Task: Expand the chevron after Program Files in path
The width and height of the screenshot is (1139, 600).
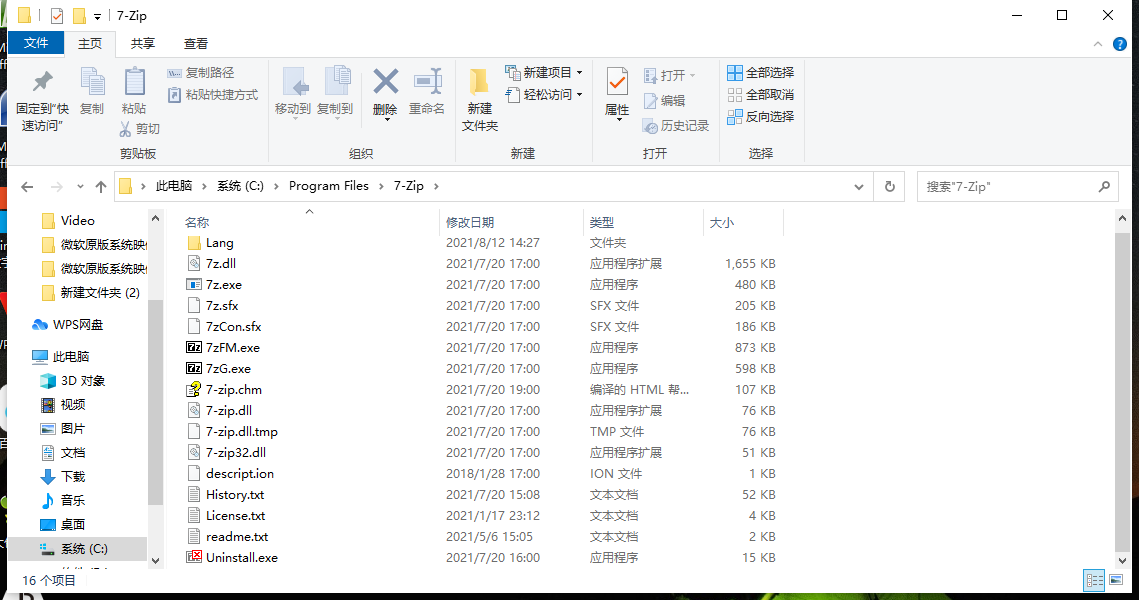Action: 381,187
